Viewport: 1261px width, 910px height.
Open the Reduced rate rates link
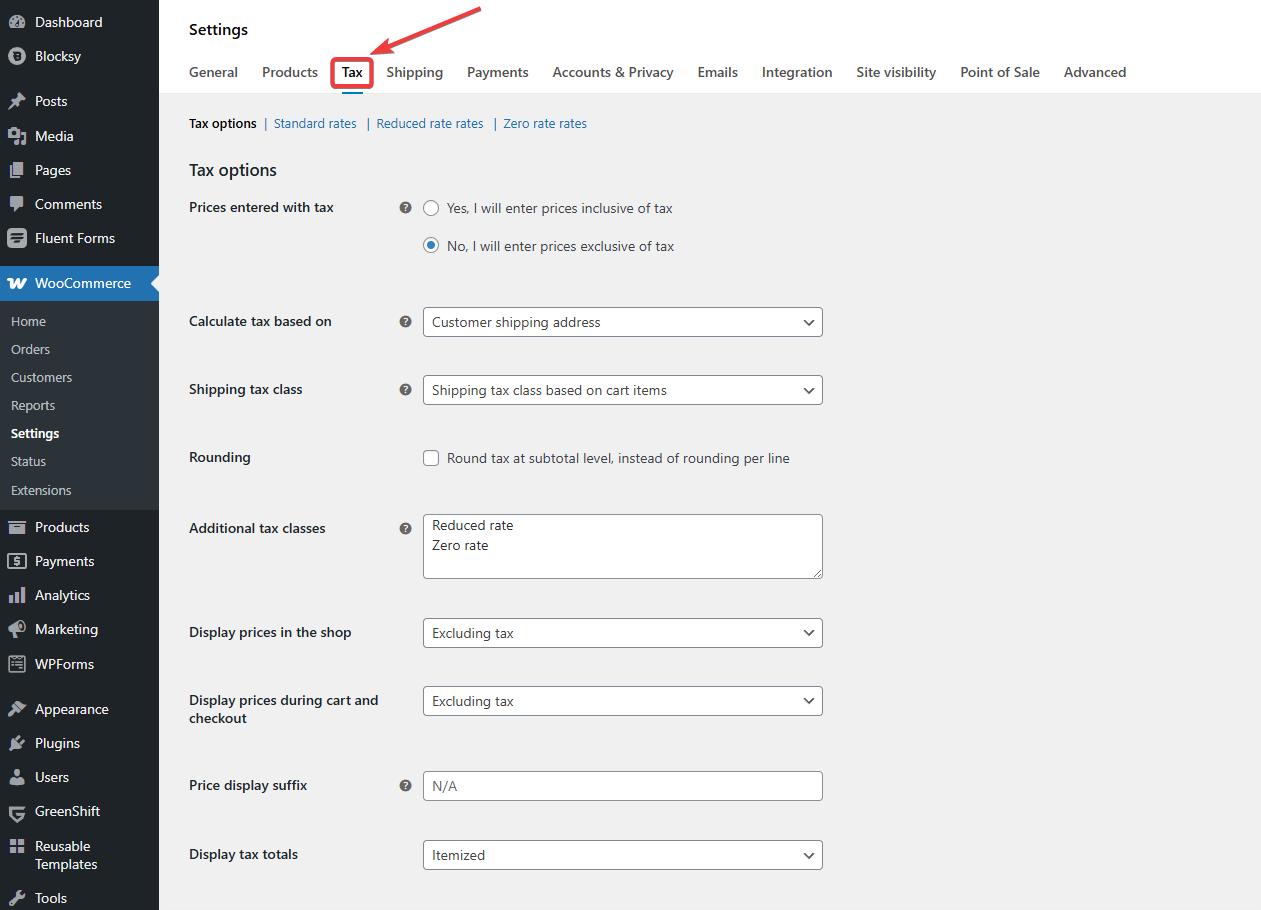430,124
